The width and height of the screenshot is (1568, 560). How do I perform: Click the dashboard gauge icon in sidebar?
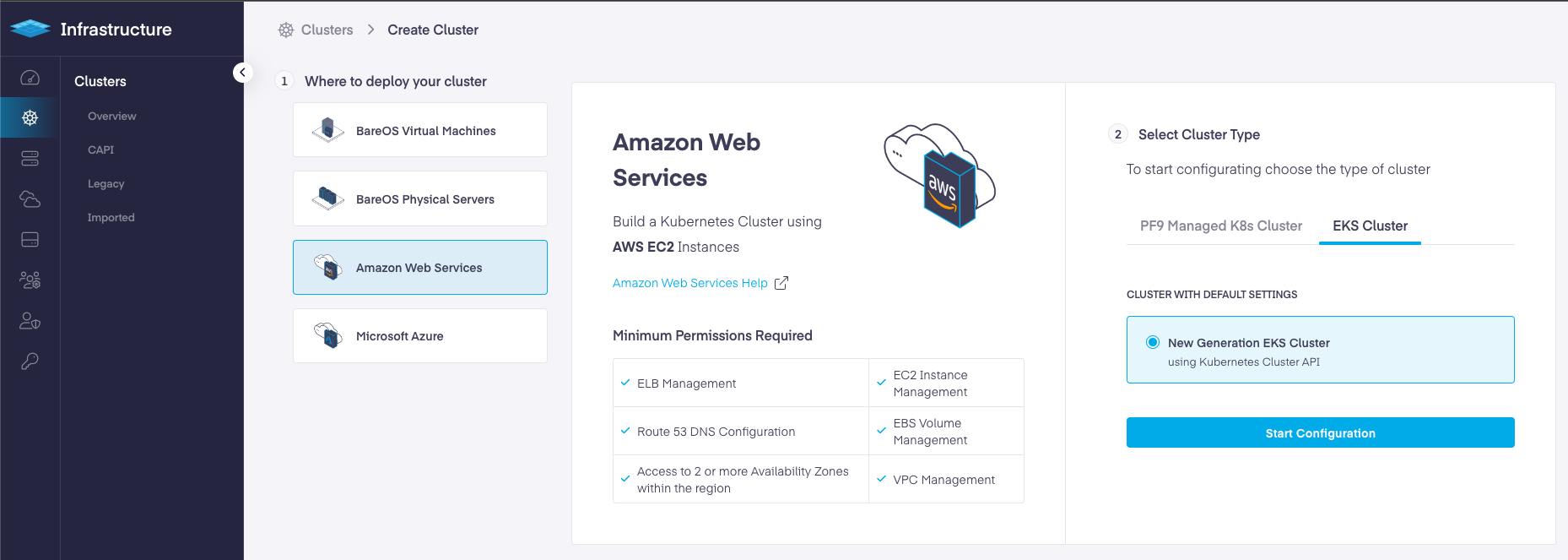[30, 78]
